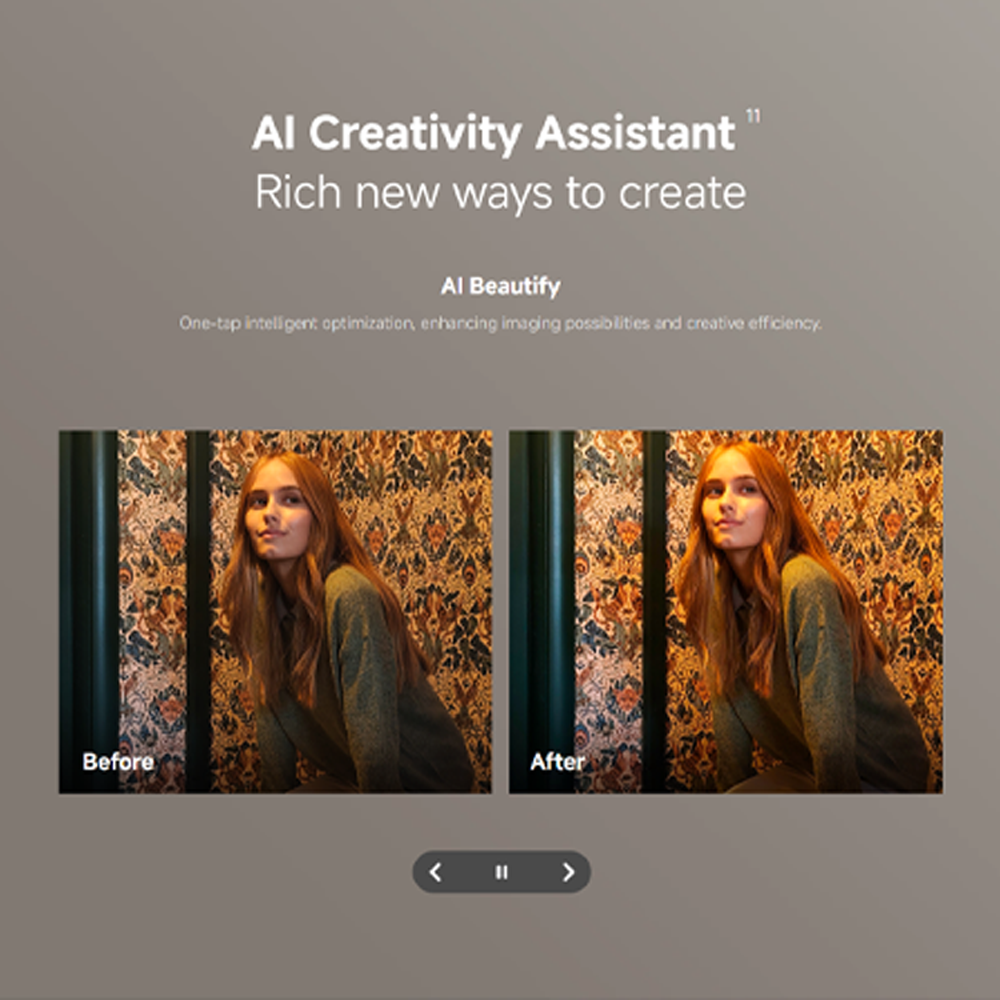The height and width of the screenshot is (1000, 1000).
Task: Click the 'After' label text
Action: pos(557,762)
